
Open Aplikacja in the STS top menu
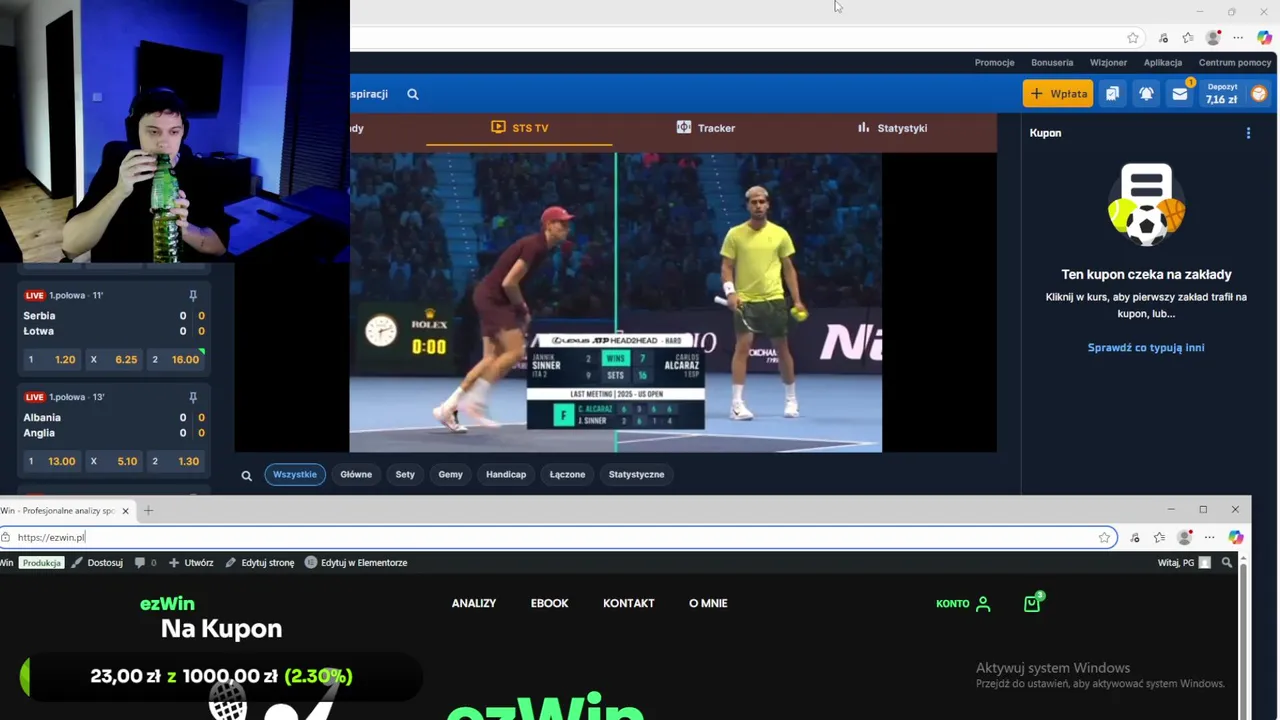(1163, 62)
